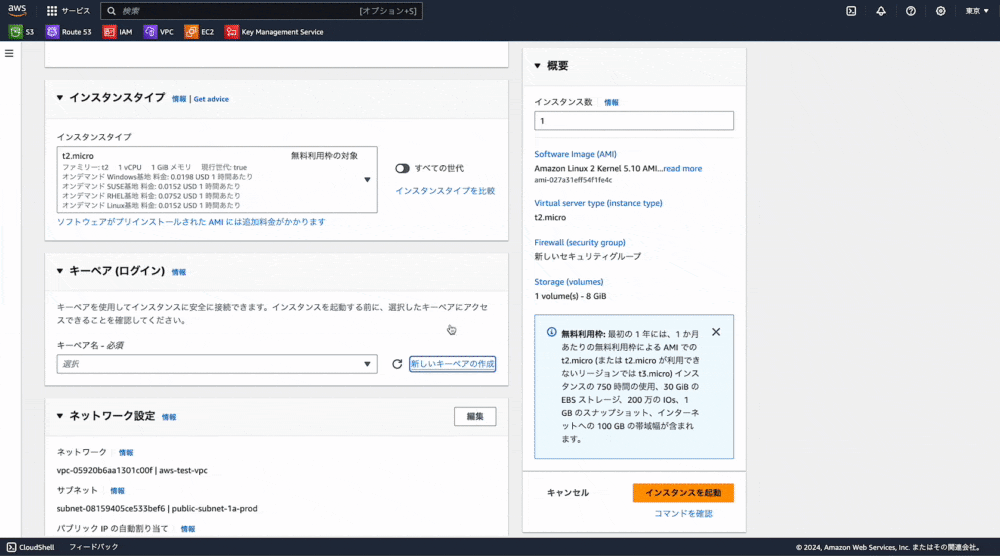Click the ami-027a31eff54f1fe4c identifier
The height and width of the screenshot is (556, 1000).
[x=573, y=180]
